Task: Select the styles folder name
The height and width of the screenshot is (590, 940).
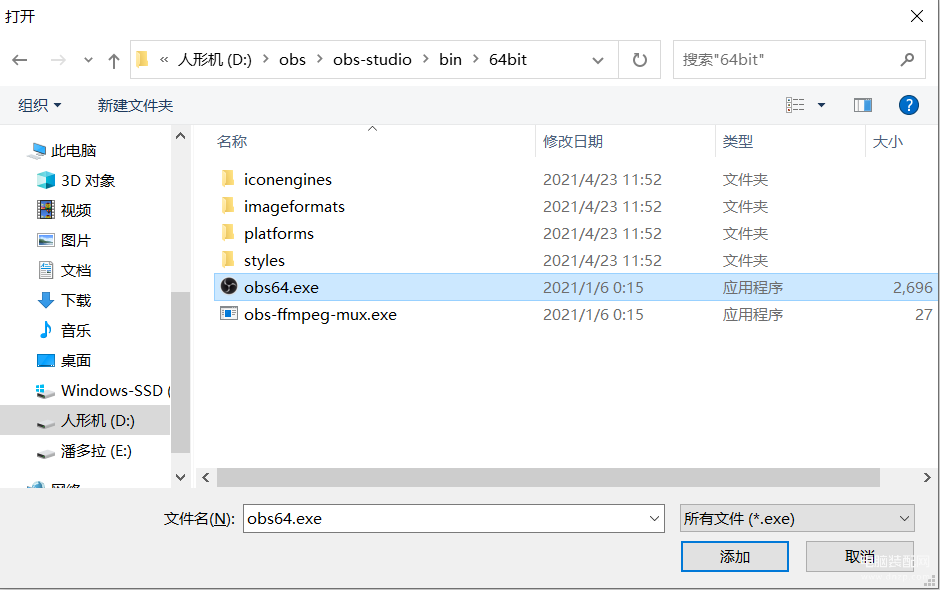Action: tap(264, 260)
